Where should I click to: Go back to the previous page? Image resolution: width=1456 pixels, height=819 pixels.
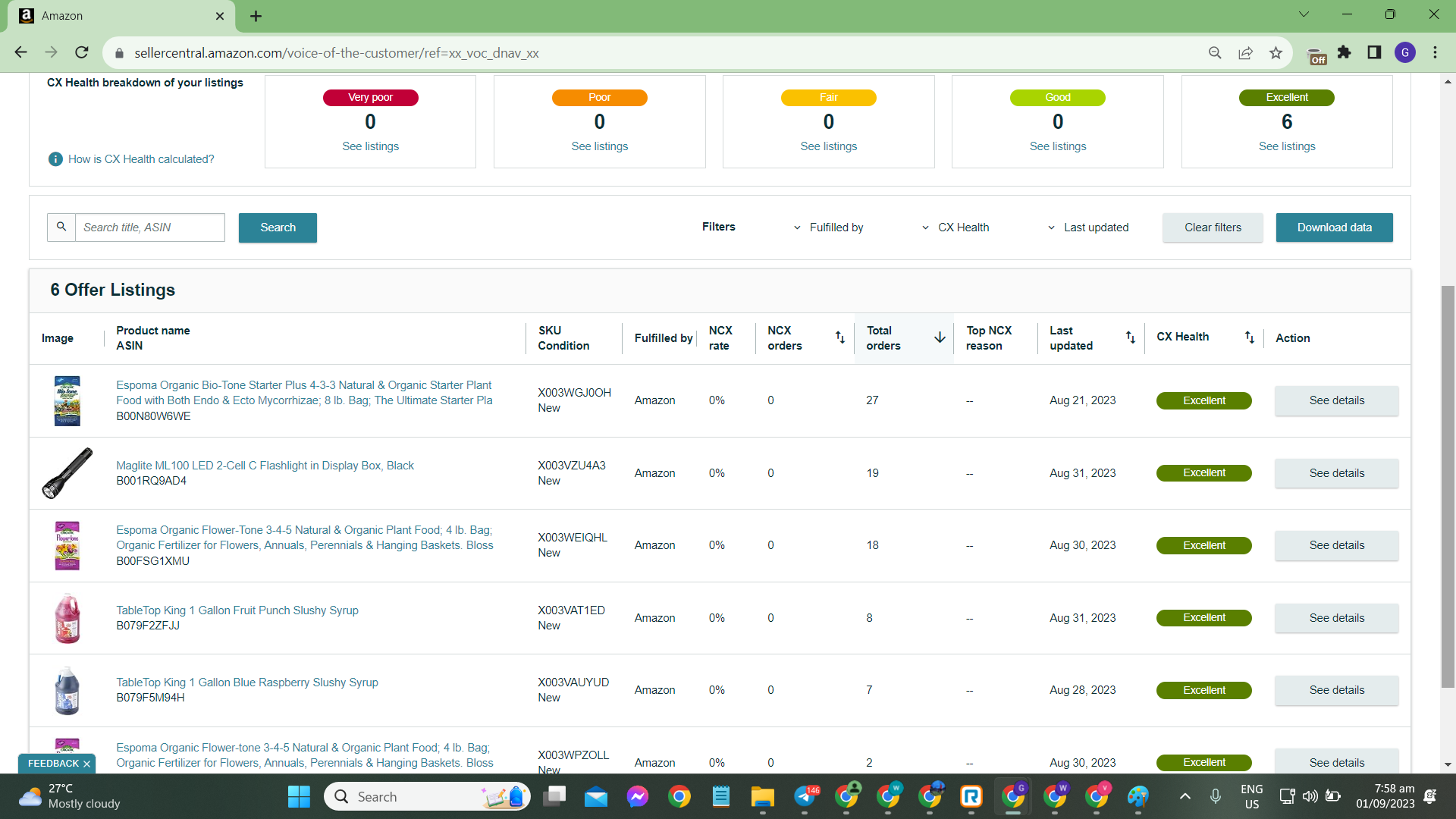point(20,52)
